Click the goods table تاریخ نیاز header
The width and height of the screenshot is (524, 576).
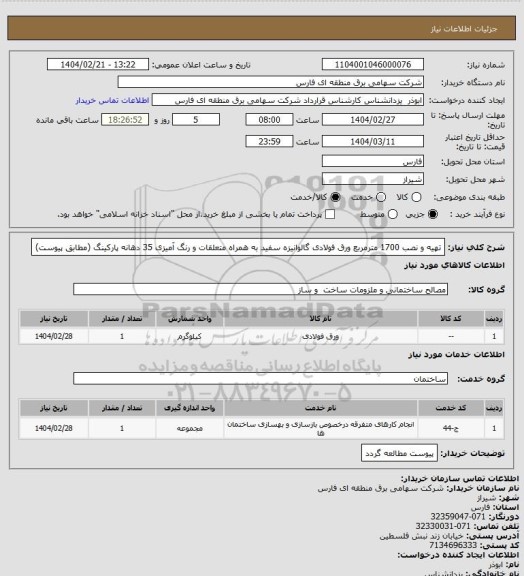(54, 318)
